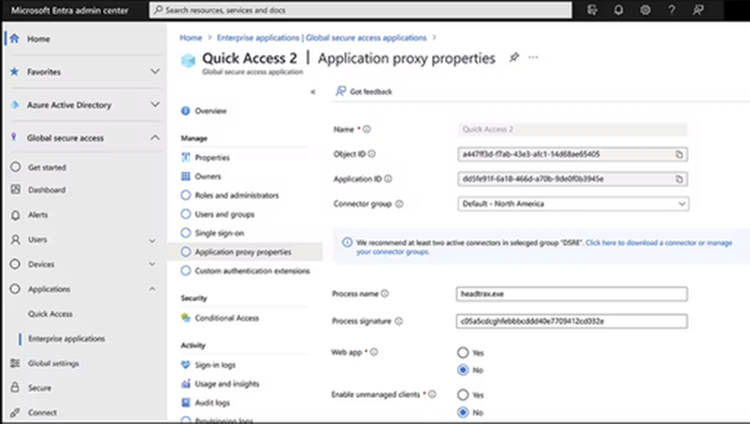Show info tooltip for Application ID
This screenshot has height=424, width=750.
click(x=388, y=179)
